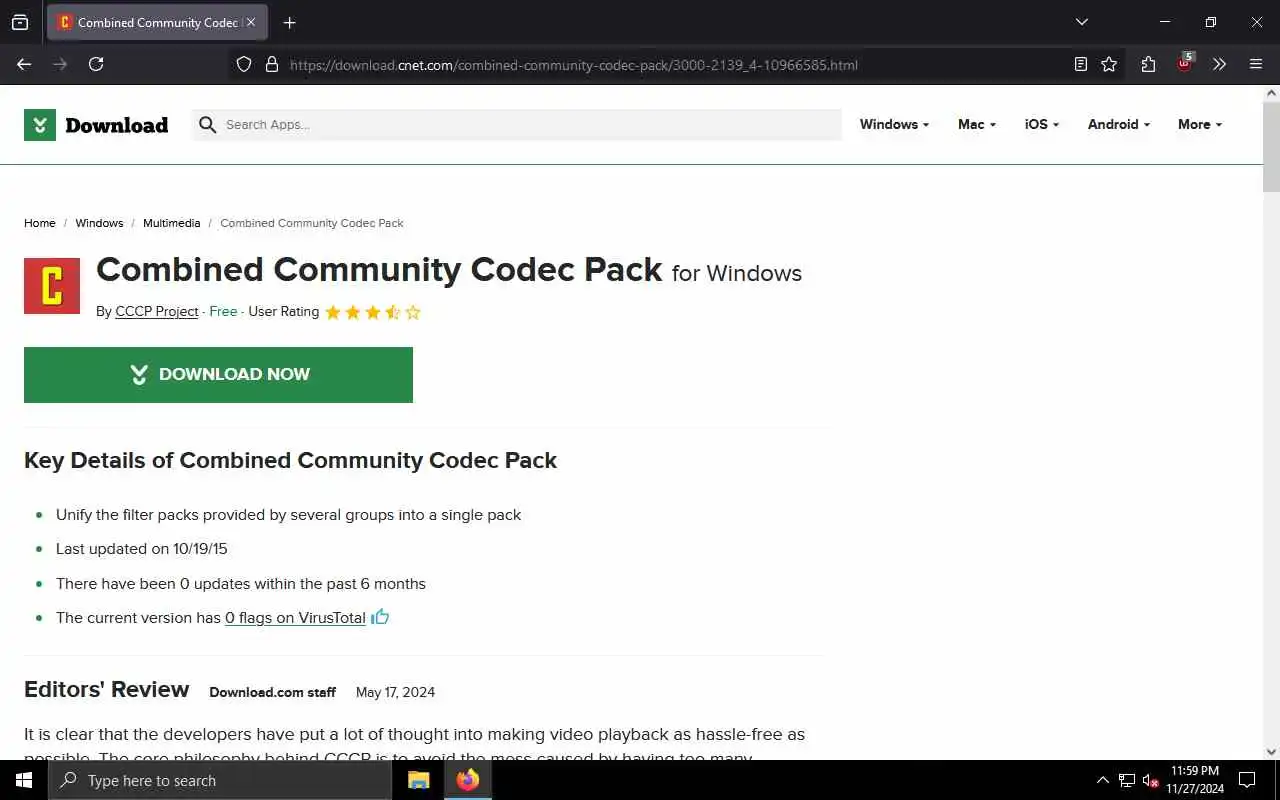The image size is (1280, 800).
Task: Click the search magnifier icon
Action: point(207,125)
